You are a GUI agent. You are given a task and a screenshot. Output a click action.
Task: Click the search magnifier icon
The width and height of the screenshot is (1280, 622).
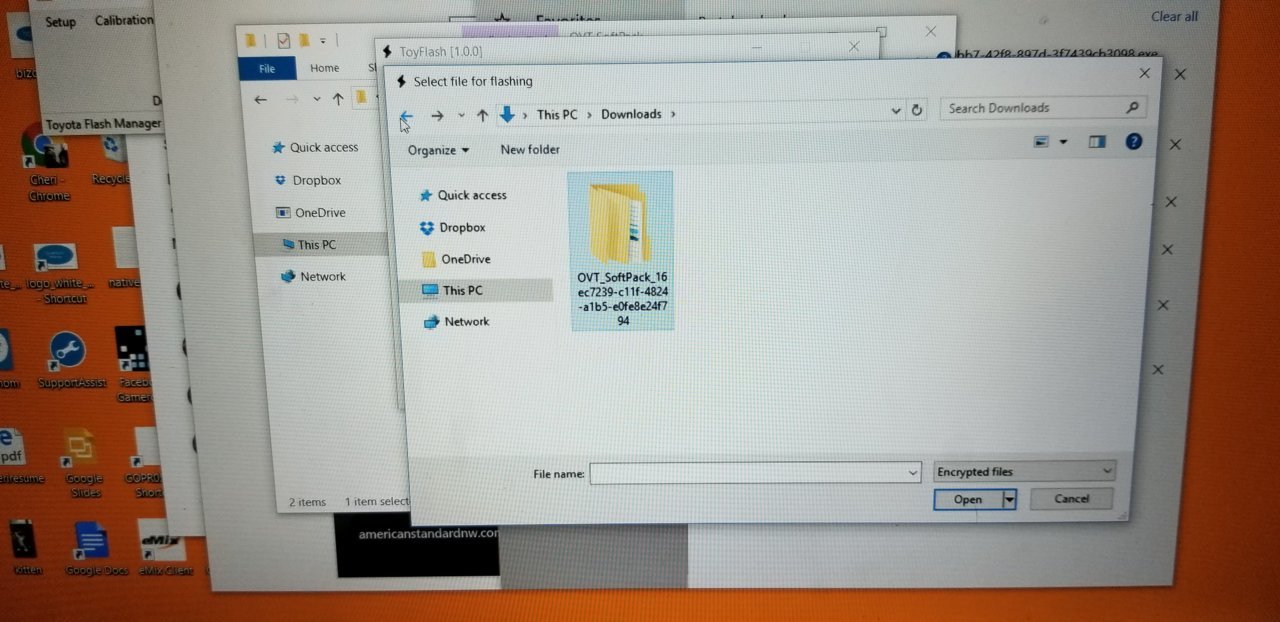pyautogui.click(x=1133, y=107)
